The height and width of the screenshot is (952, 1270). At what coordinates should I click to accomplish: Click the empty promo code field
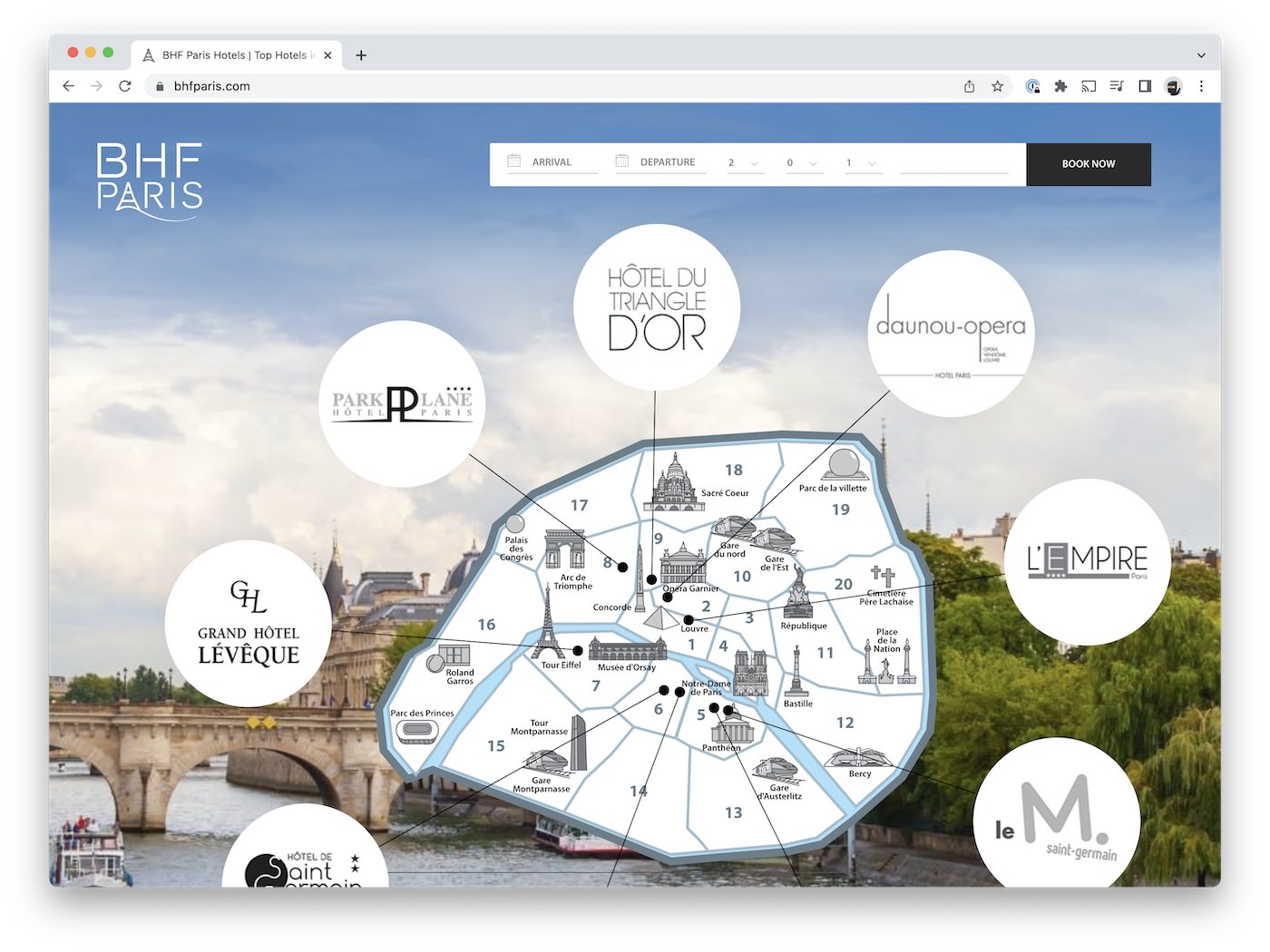(953, 163)
